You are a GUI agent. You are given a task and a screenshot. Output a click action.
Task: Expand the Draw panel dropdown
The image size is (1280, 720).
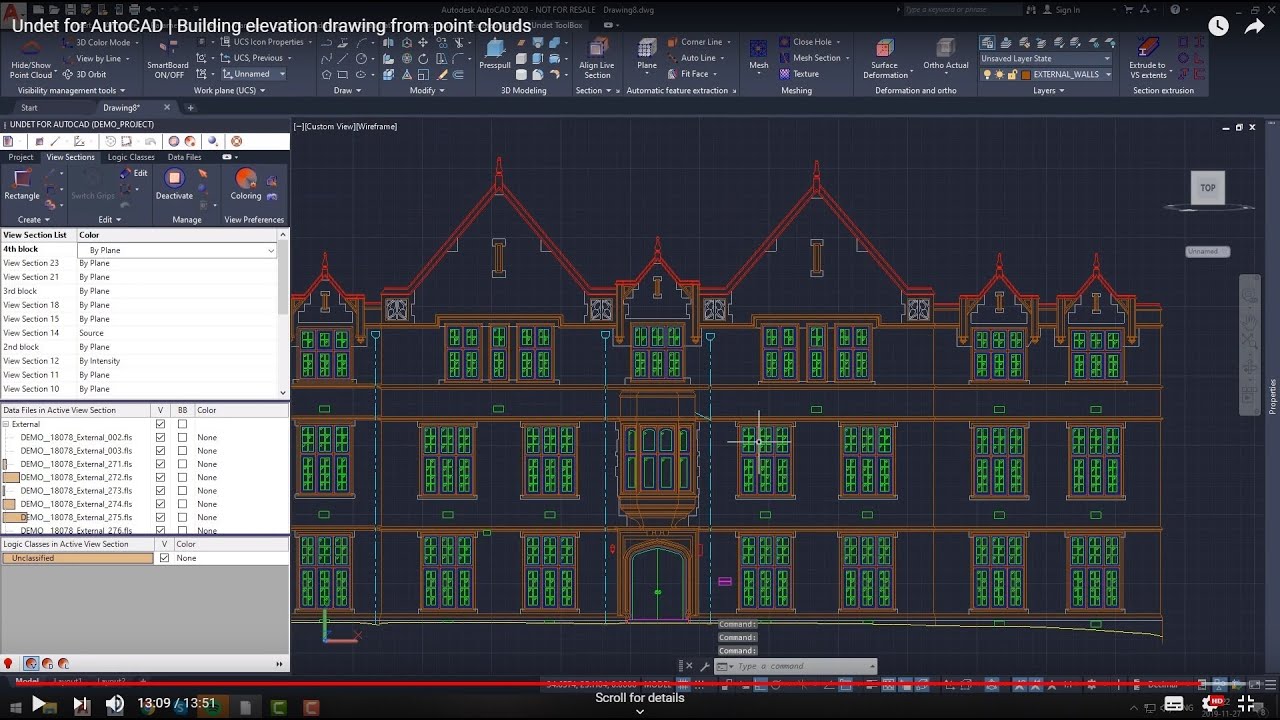coord(346,90)
